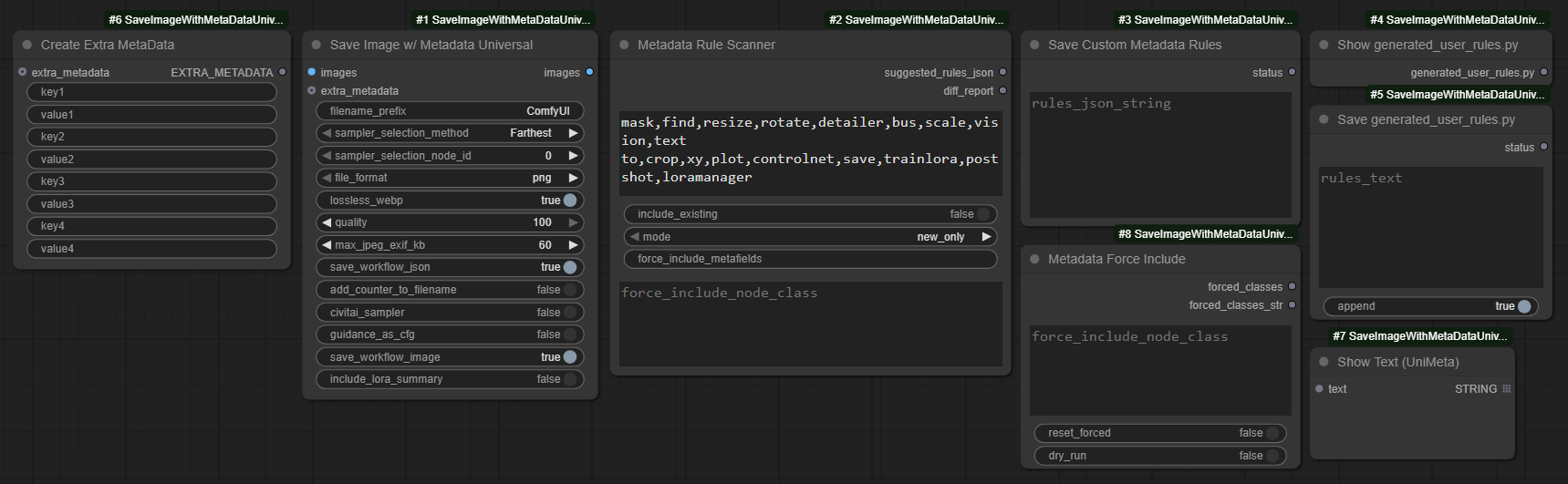Toggle save_workflow_image switch
1568x484 pixels.
[x=570, y=357]
